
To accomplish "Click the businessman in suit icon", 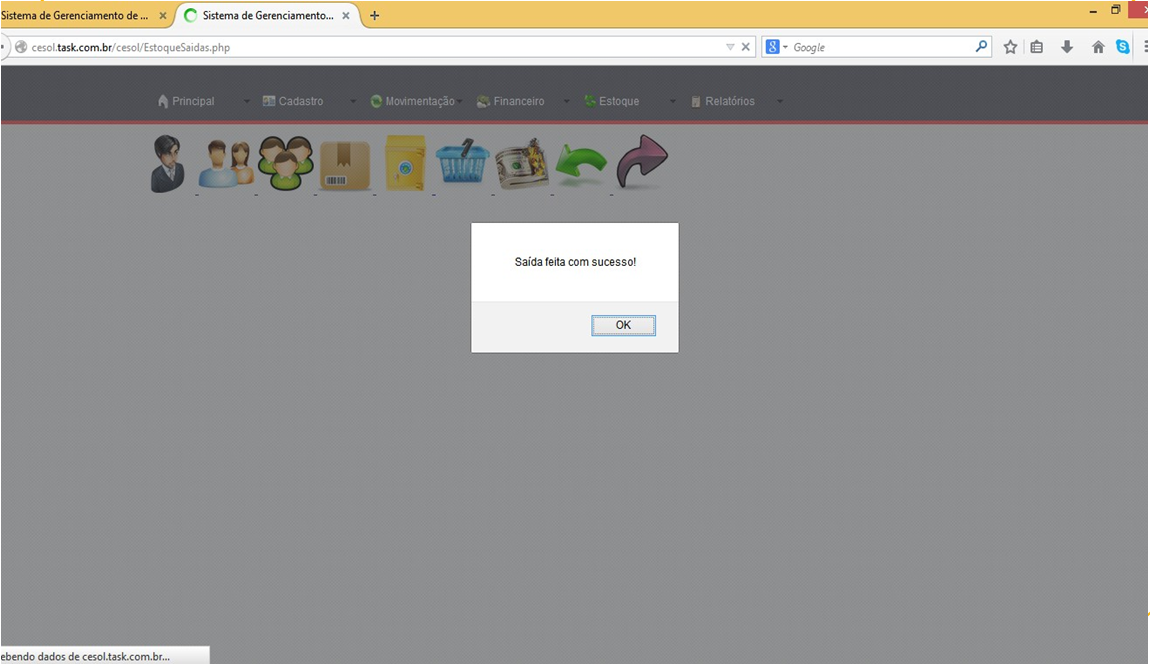I will (167, 164).
